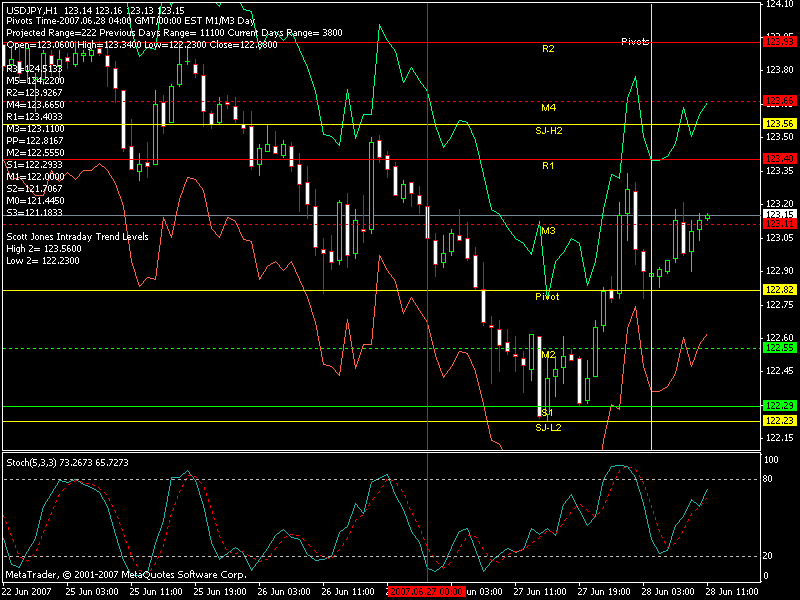Viewport: 800px width, 600px height.
Task: Select the yellow 122.82 pivot price tag
Action: [778, 290]
